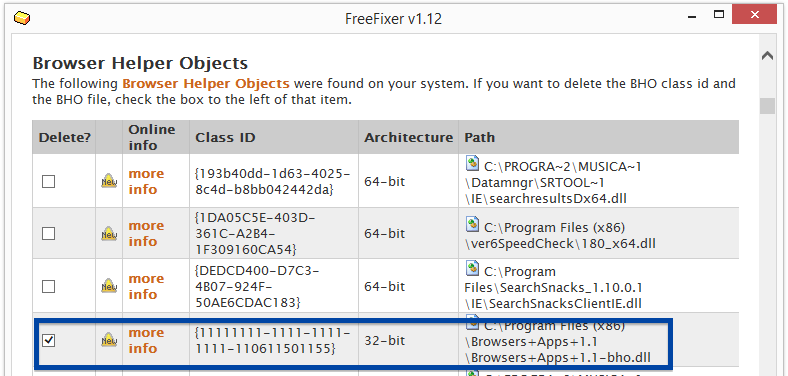
Task: Check the delete box for SearchSnacks BHO
Action: coord(48,287)
